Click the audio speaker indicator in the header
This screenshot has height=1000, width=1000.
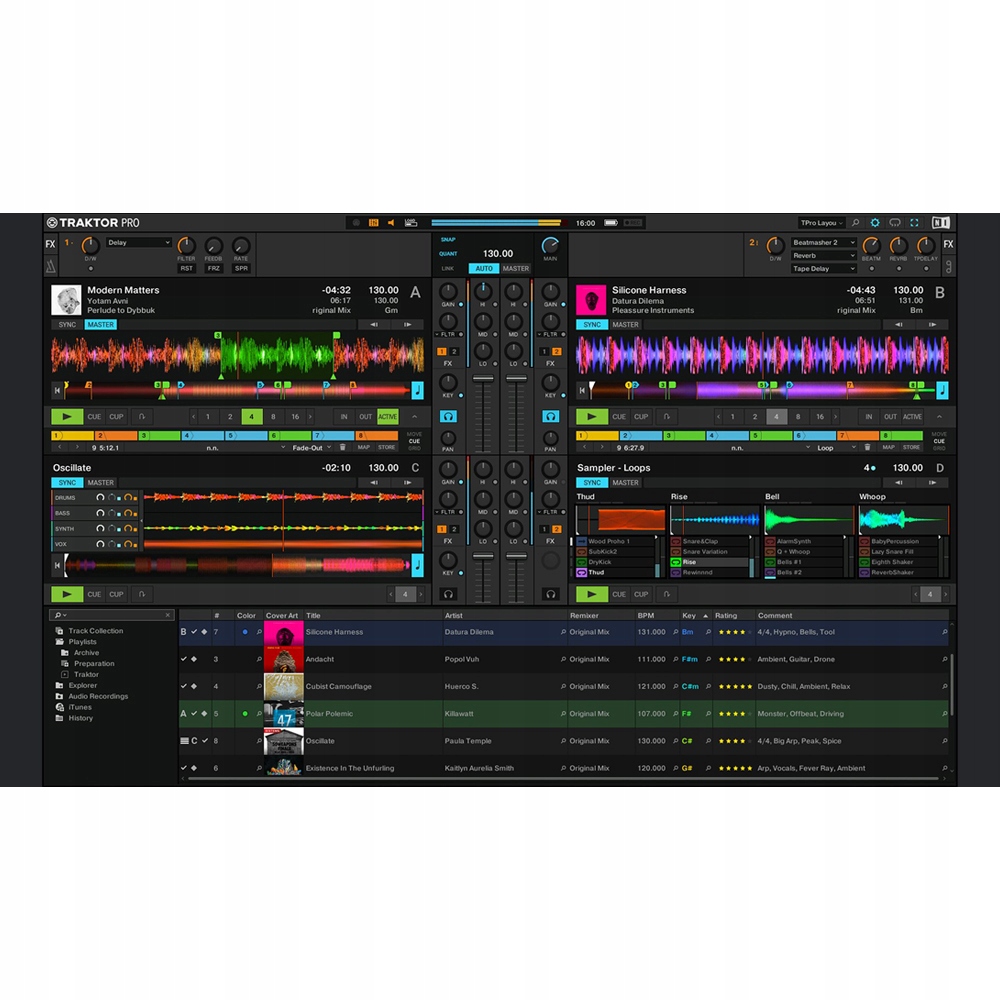pos(391,223)
